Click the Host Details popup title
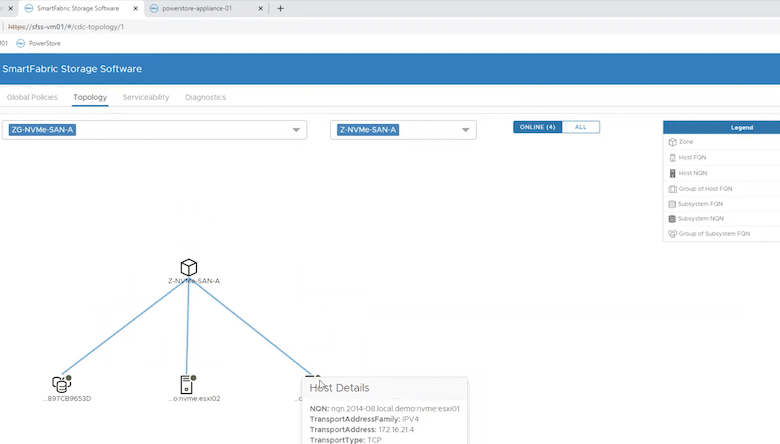 (x=339, y=388)
